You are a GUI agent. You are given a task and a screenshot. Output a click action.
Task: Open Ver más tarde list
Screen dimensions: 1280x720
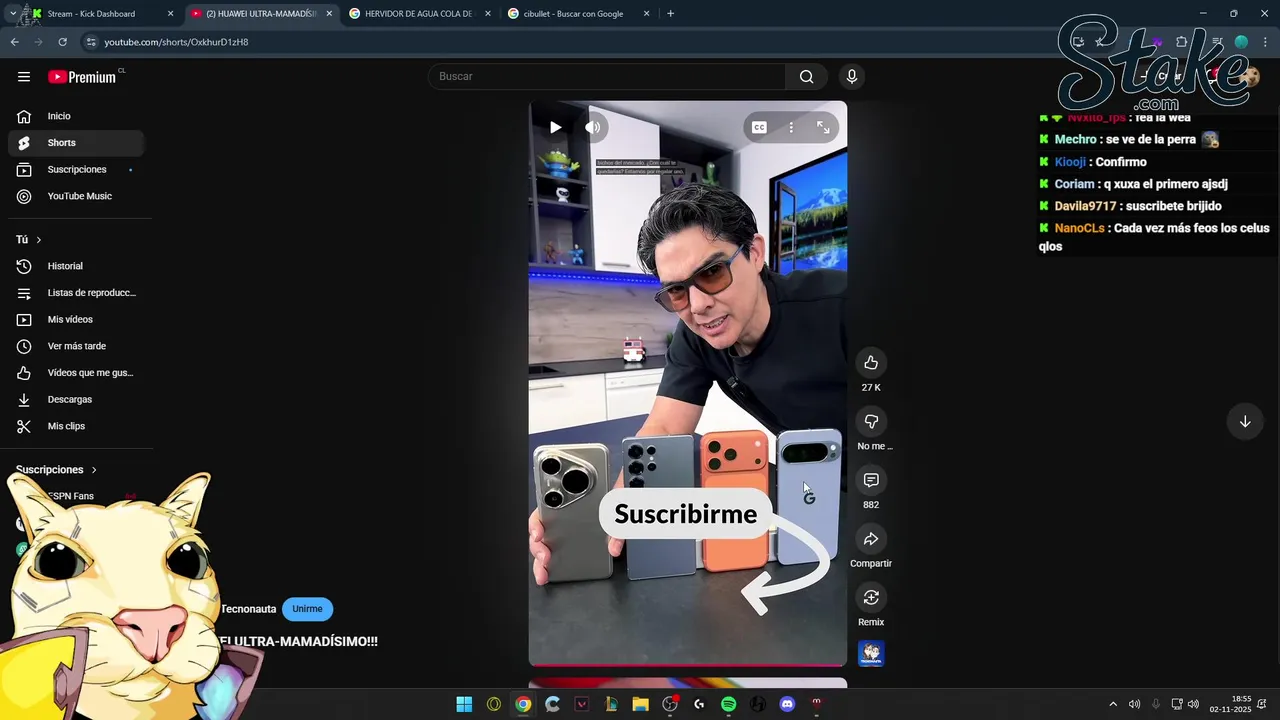click(x=76, y=346)
